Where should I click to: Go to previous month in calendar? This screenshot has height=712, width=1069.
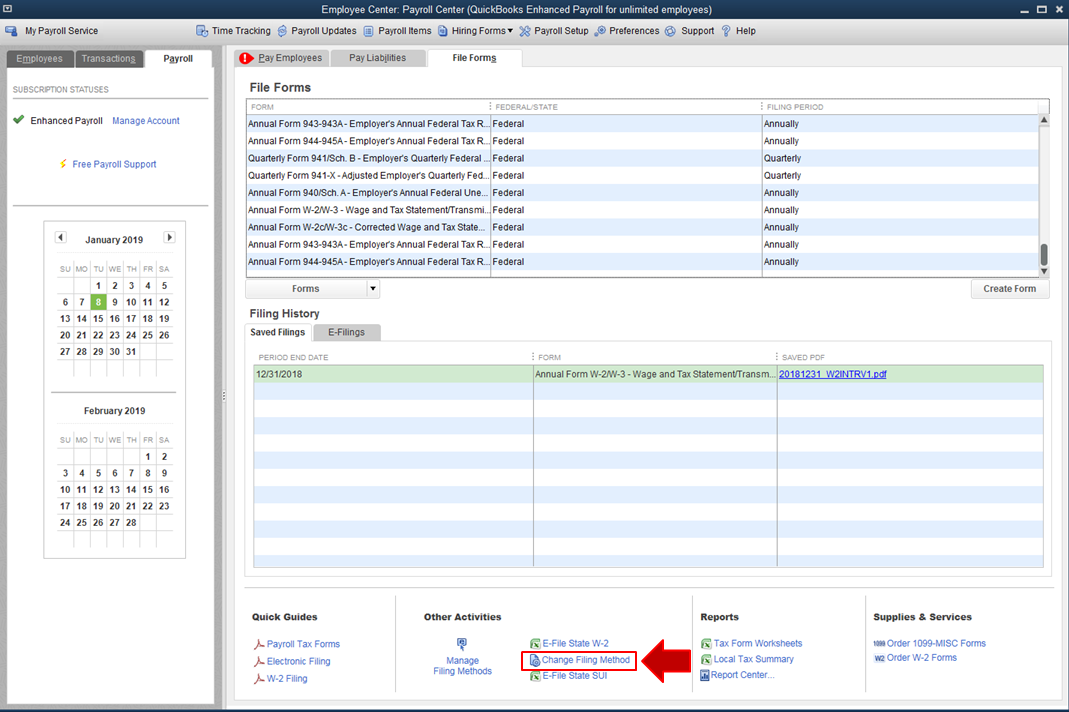pyautogui.click(x=61, y=238)
